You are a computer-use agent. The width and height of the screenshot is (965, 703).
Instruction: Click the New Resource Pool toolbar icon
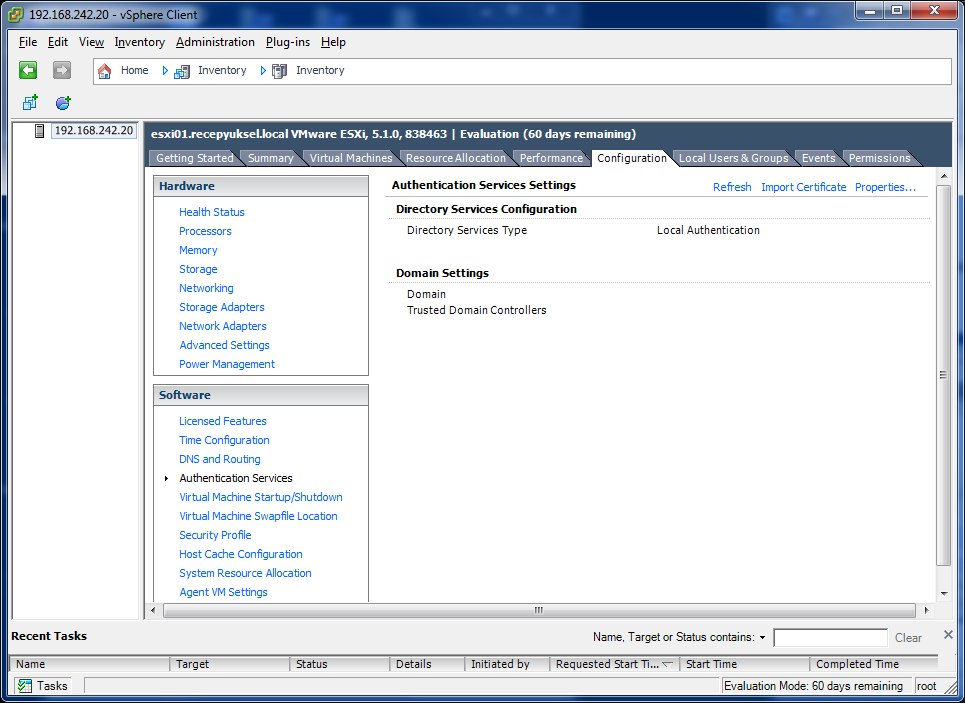point(63,102)
